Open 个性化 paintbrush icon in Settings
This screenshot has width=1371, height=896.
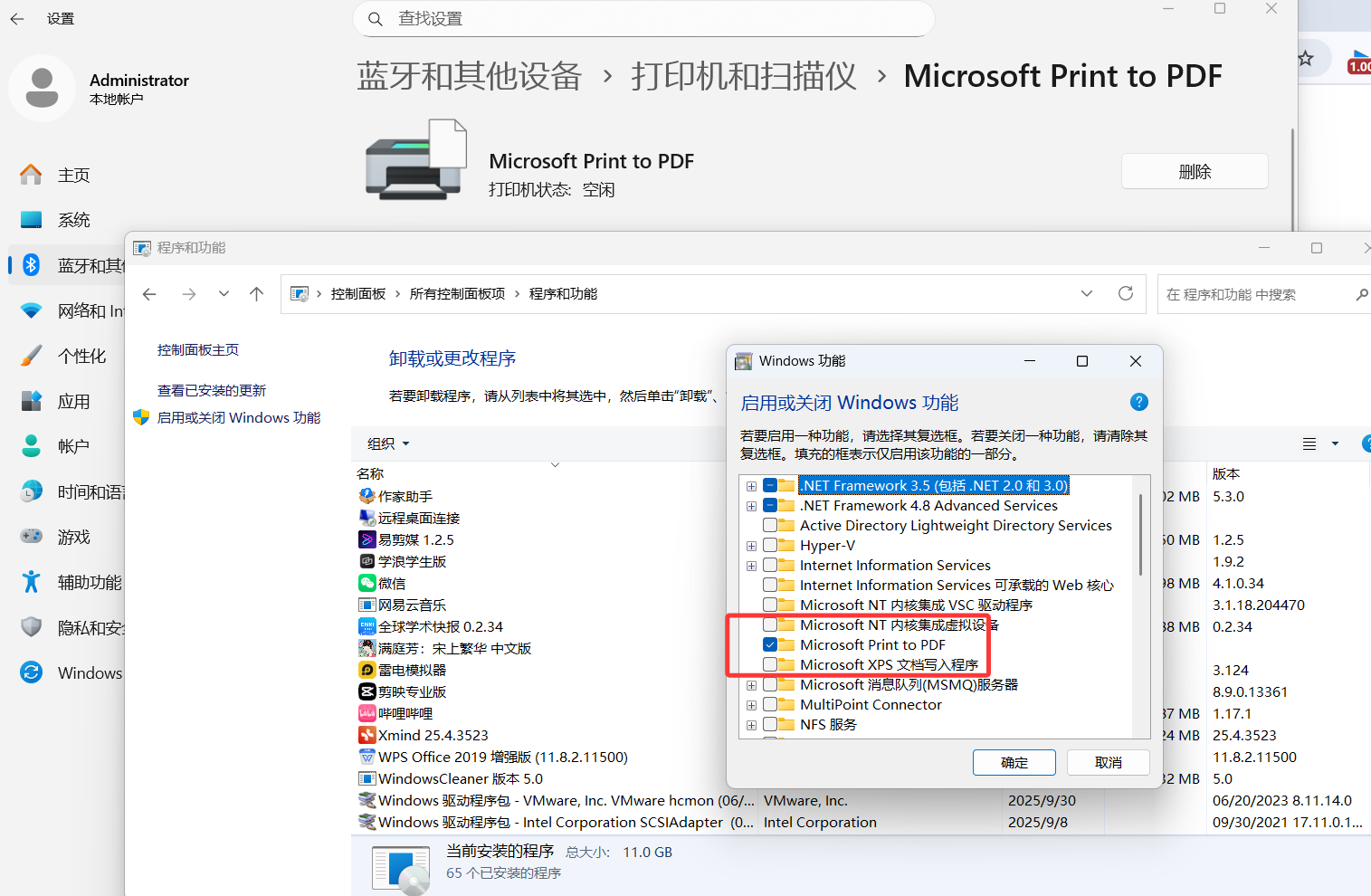(31, 356)
